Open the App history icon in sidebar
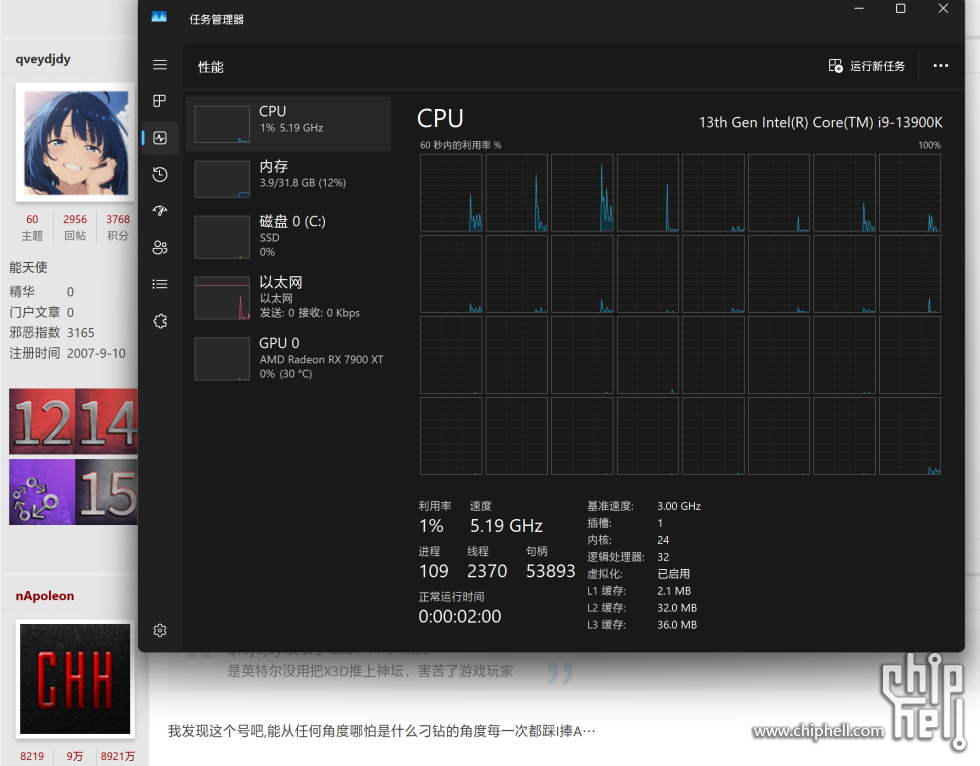The width and height of the screenshot is (980, 766). point(160,174)
